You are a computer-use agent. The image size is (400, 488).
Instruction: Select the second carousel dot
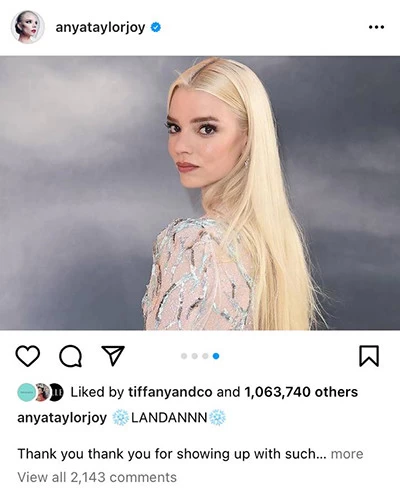pyautogui.click(x=195, y=356)
